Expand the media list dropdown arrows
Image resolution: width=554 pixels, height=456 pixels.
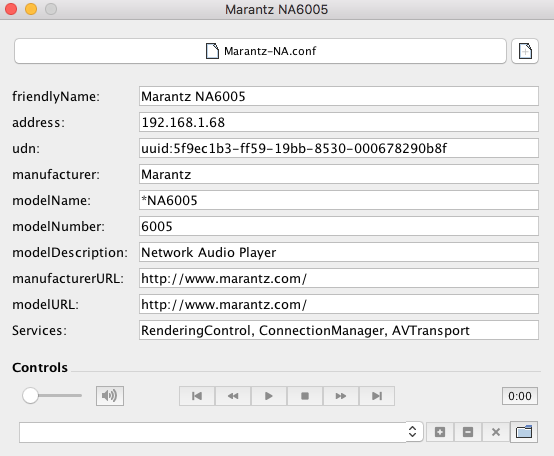(412, 432)
